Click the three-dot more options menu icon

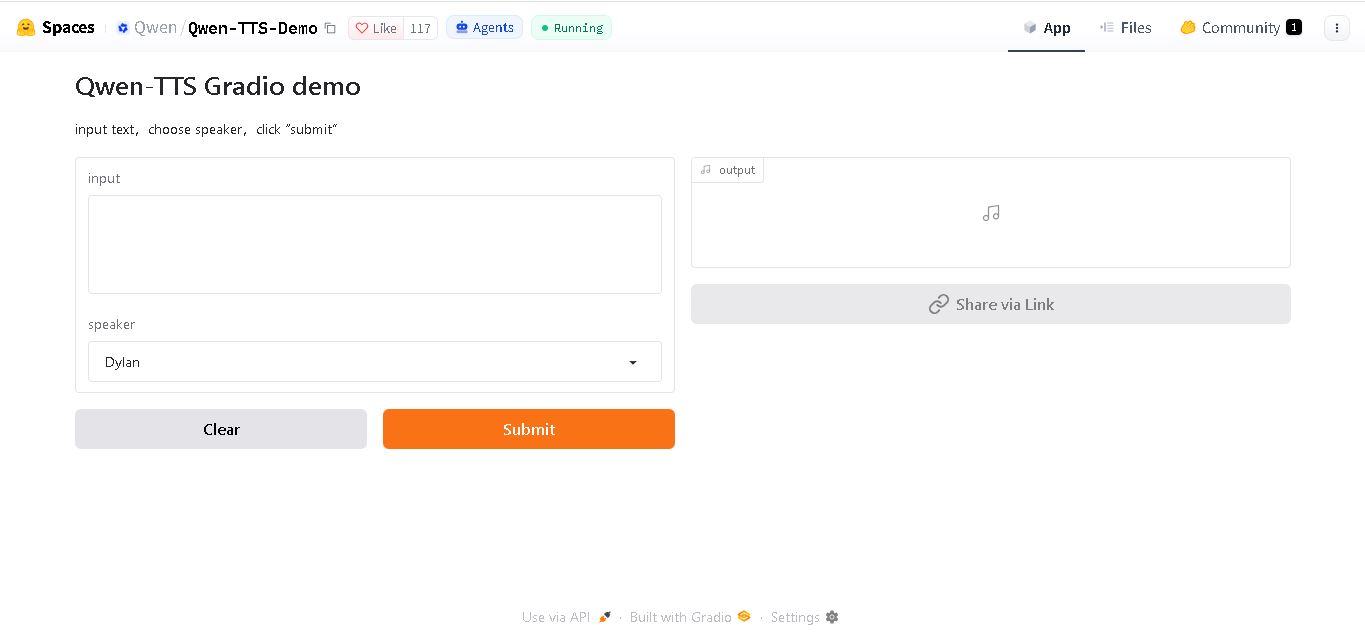(1337, 28)
